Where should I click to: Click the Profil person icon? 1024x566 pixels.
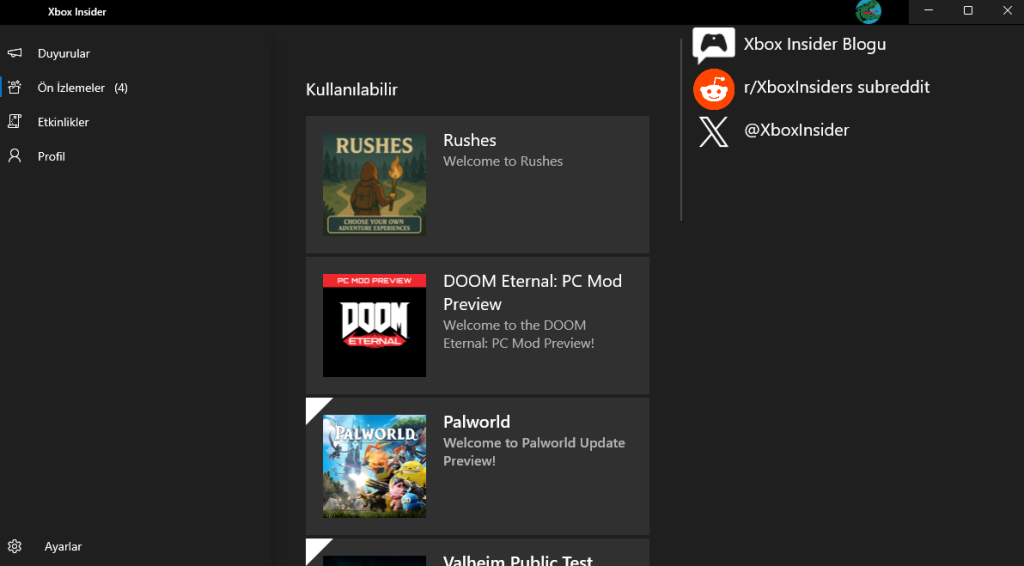pyautogui.click(x=14, y=156)
